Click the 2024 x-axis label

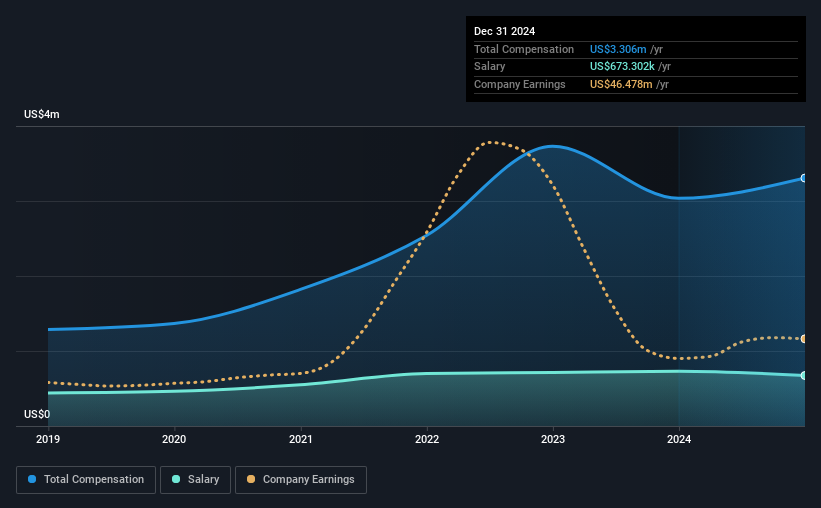click(679, 439)
